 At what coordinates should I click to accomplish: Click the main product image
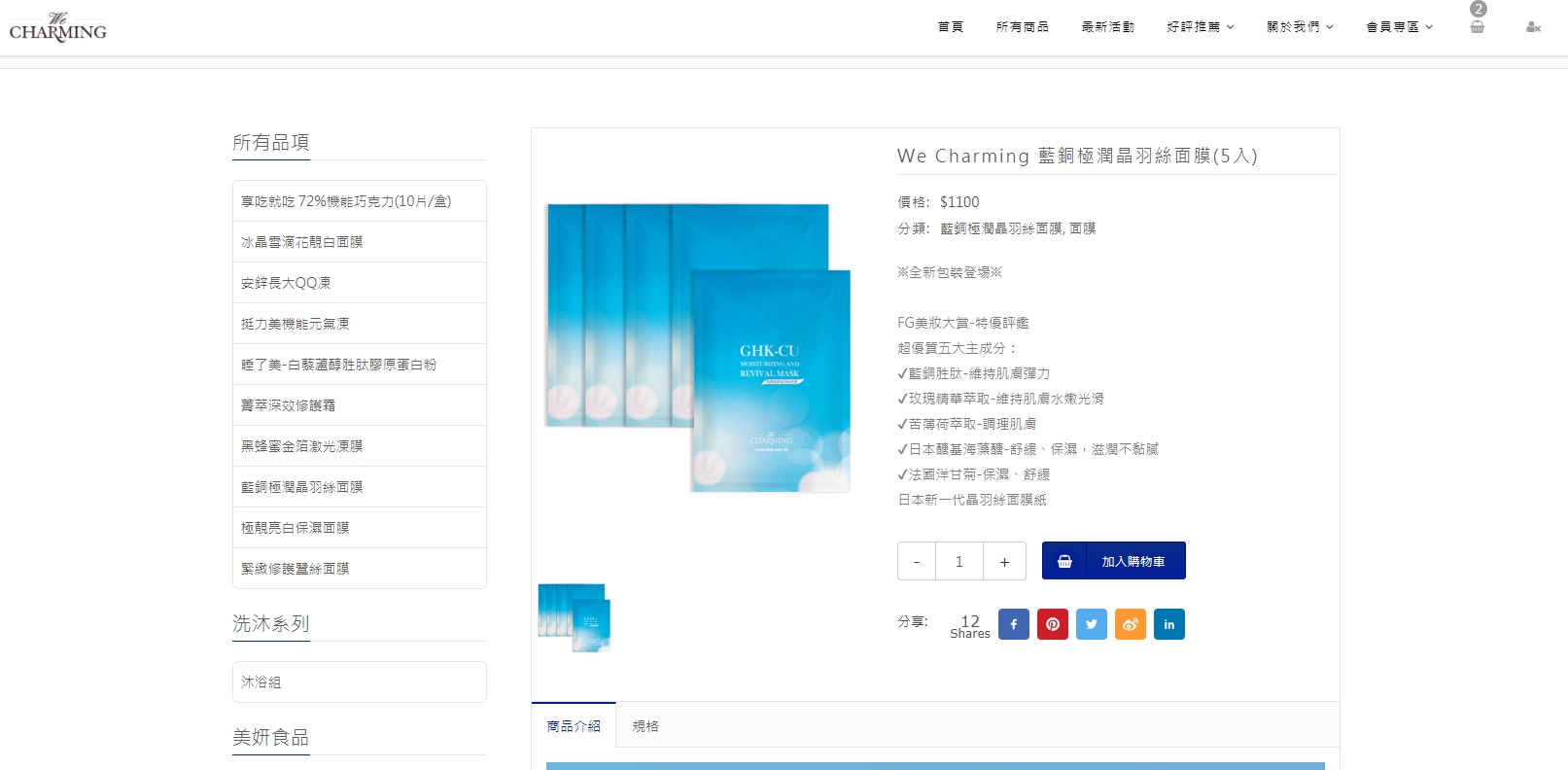(698, 347)
